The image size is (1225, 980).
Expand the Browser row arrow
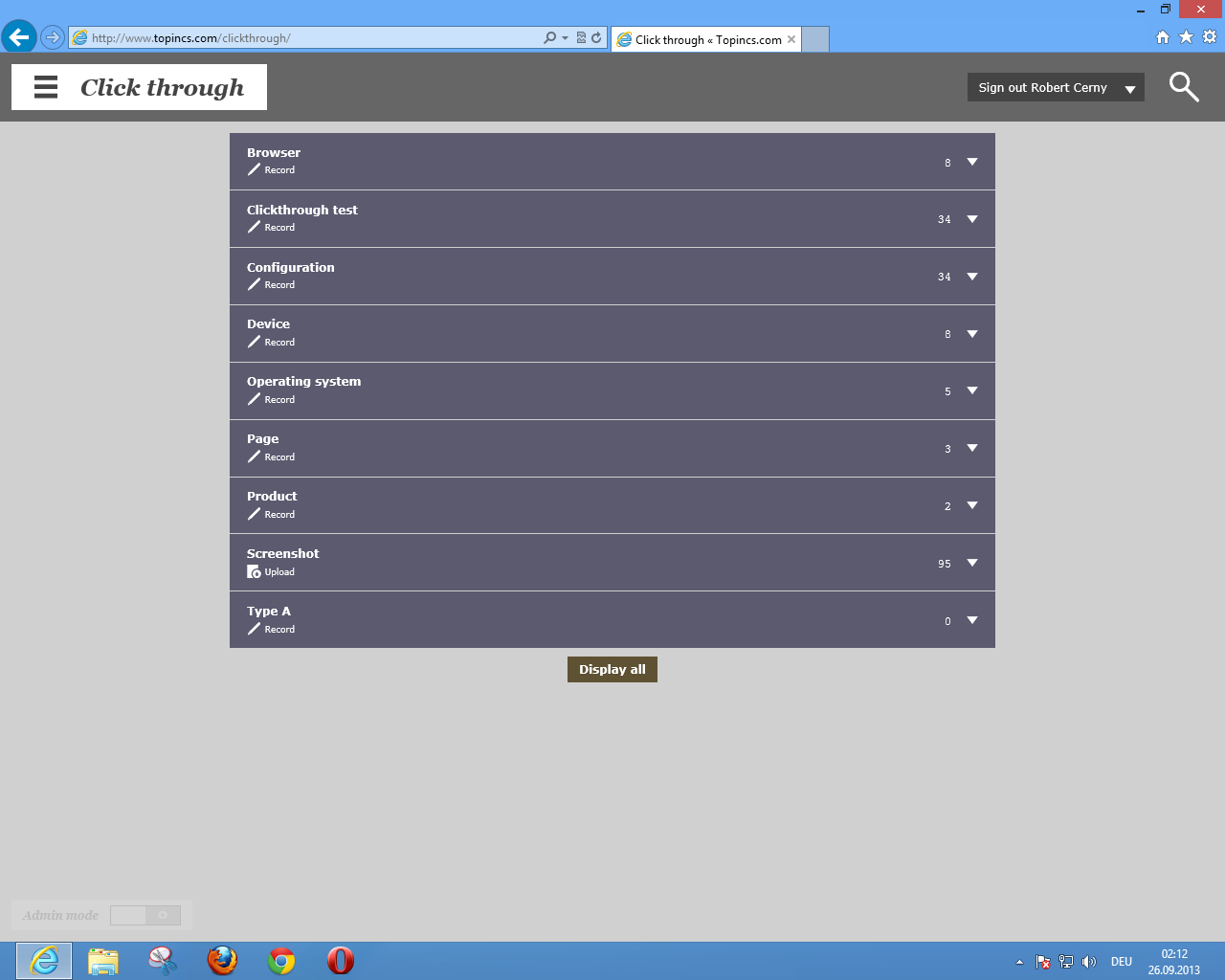972,162
